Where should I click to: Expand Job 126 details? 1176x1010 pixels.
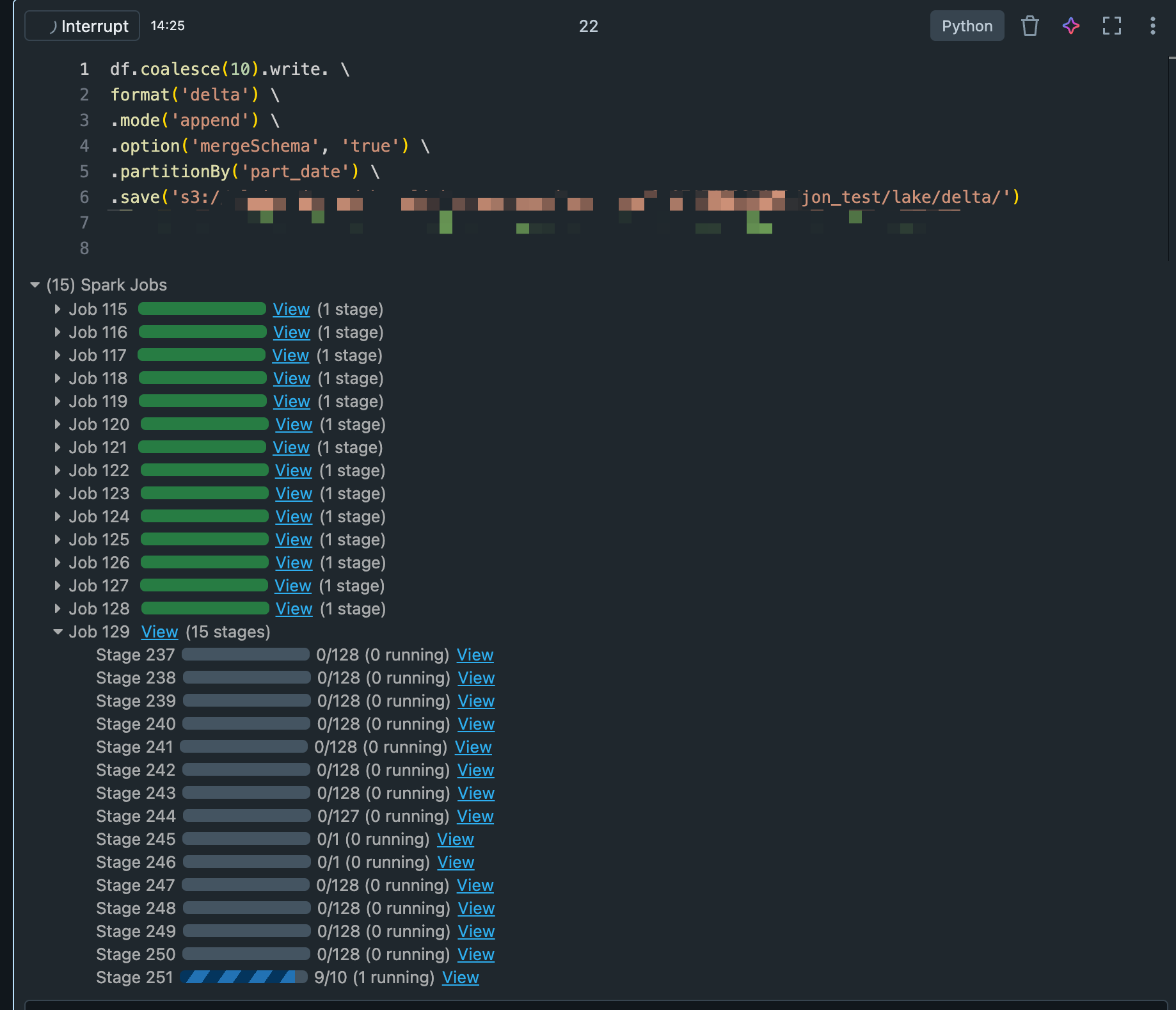(58, 563)
